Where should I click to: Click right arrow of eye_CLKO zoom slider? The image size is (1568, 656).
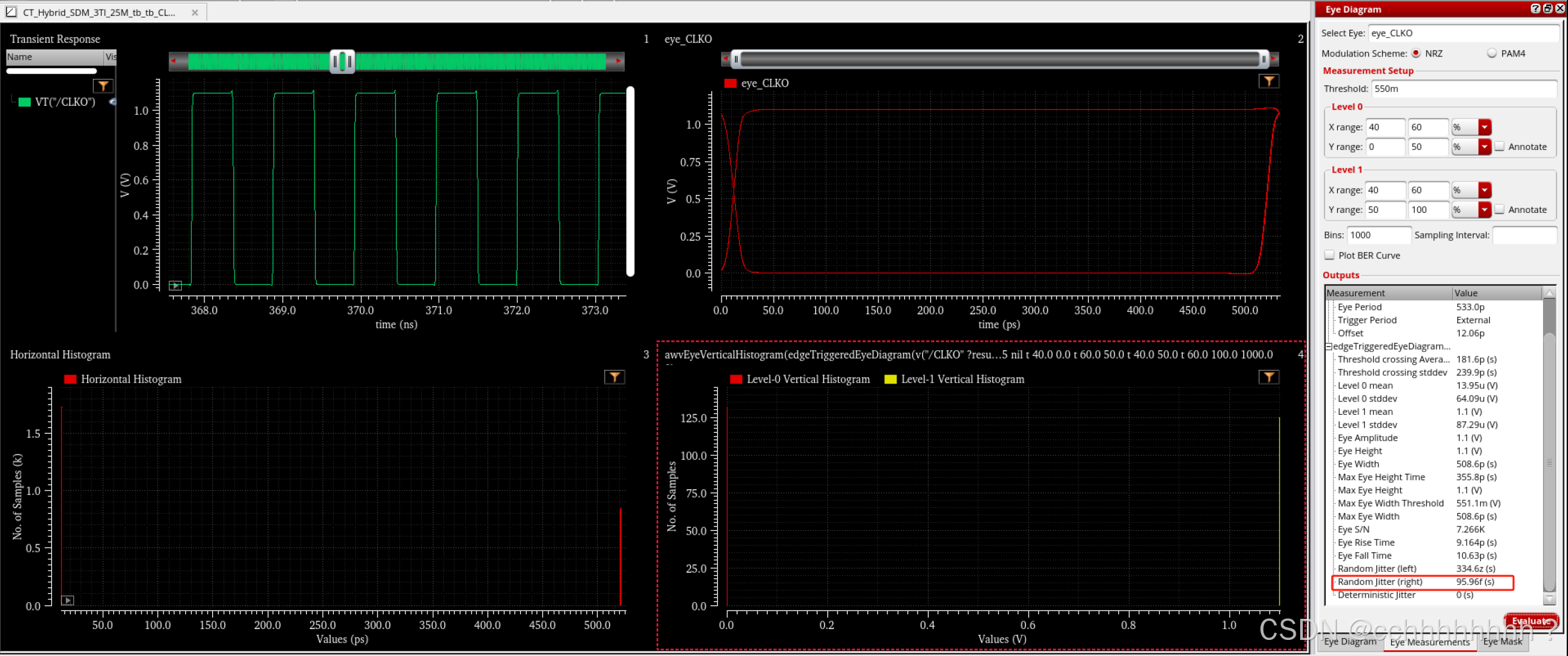pos(1274,59)
